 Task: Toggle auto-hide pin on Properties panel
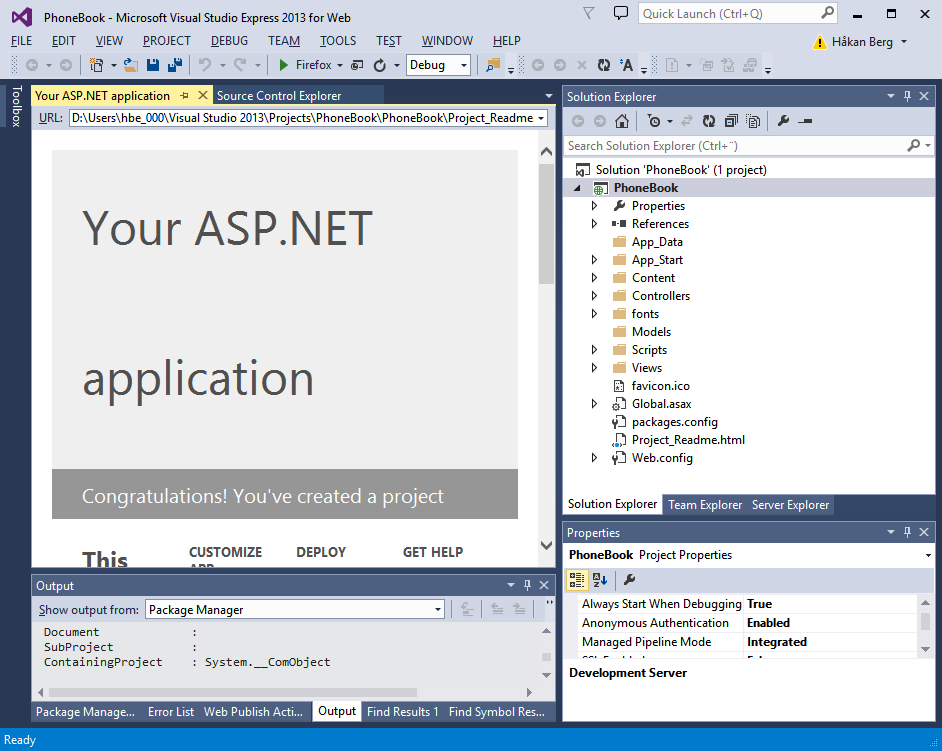907,532
